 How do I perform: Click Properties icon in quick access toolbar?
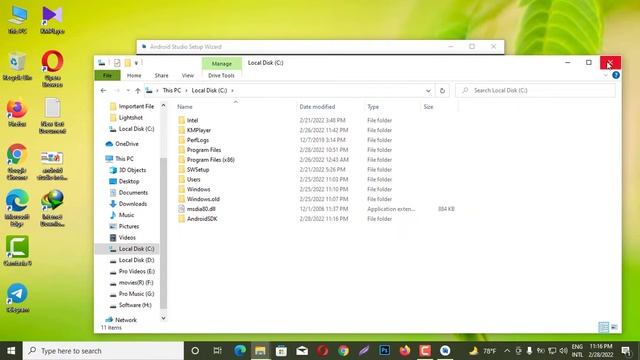[x=117, y=63]
